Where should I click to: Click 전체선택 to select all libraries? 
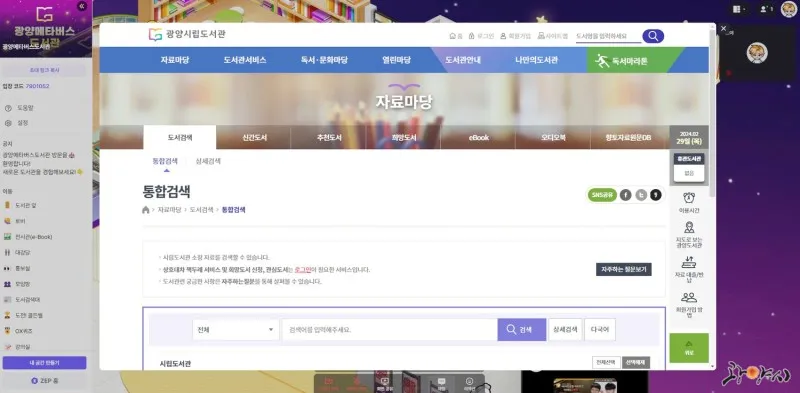tap(606, 362)
